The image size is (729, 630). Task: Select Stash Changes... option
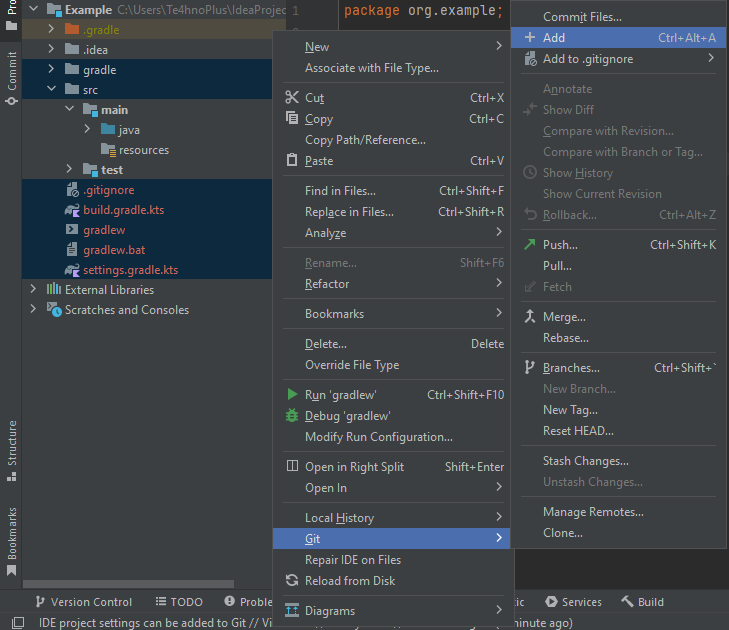click(585, 461)
